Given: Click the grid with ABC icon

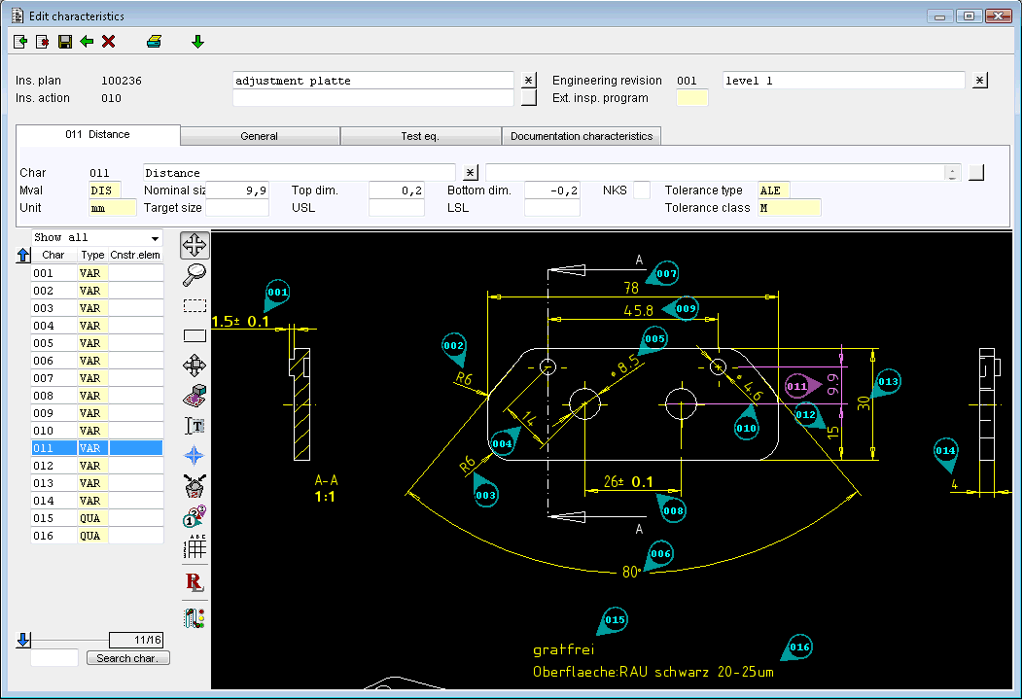Looking at the screenshot, I should pyautogui.click(x=195, y=547).
